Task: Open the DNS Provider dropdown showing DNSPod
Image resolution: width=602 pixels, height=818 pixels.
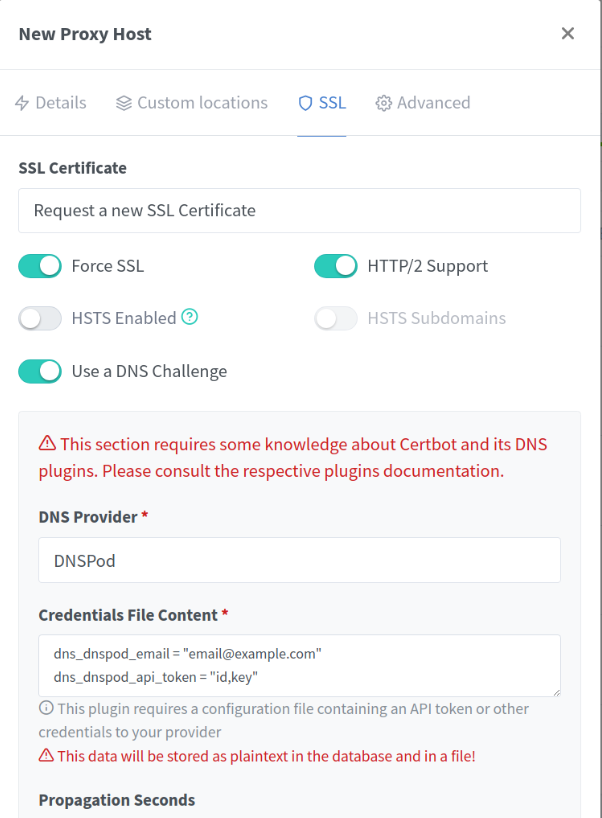Action: tap(299, 561)
